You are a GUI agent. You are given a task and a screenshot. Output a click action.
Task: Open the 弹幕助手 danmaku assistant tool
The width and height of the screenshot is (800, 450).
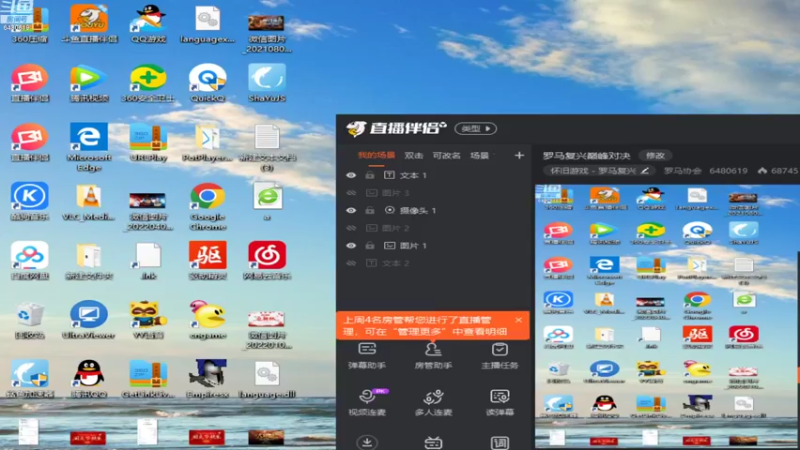pos(367,356)
